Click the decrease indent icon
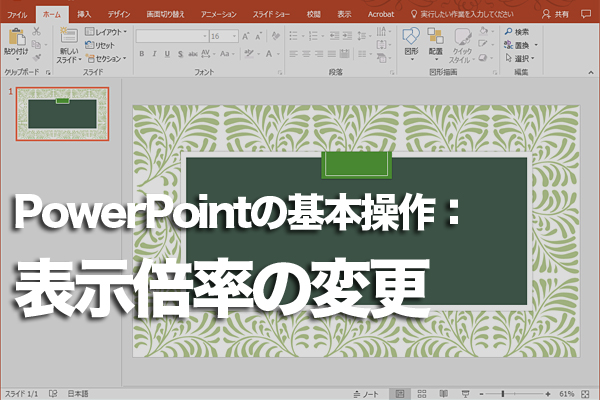 (x=334, y=36)
